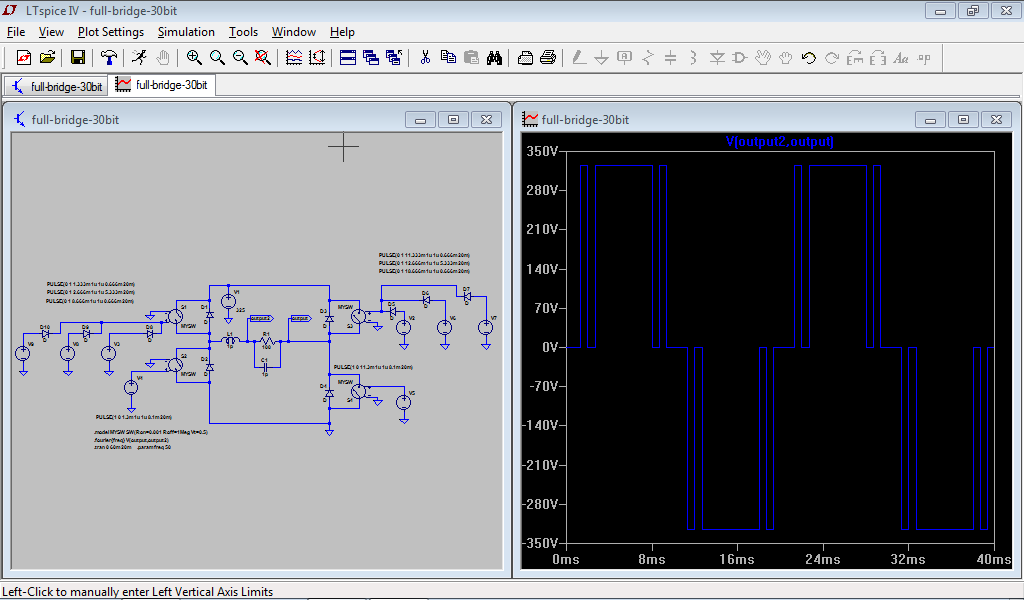Select the Zoom Out magnifier
The width and height of the screenshot is (1024, 600).
tap(240, 57)
